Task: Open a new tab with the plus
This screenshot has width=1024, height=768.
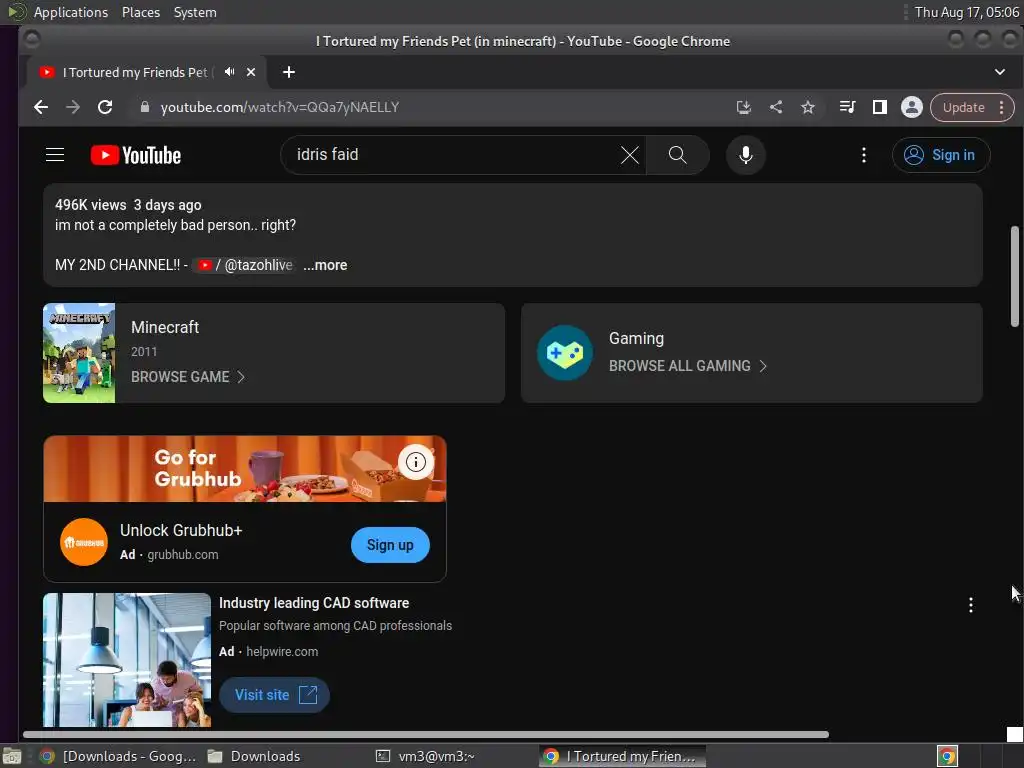Action: click(289, 72)
